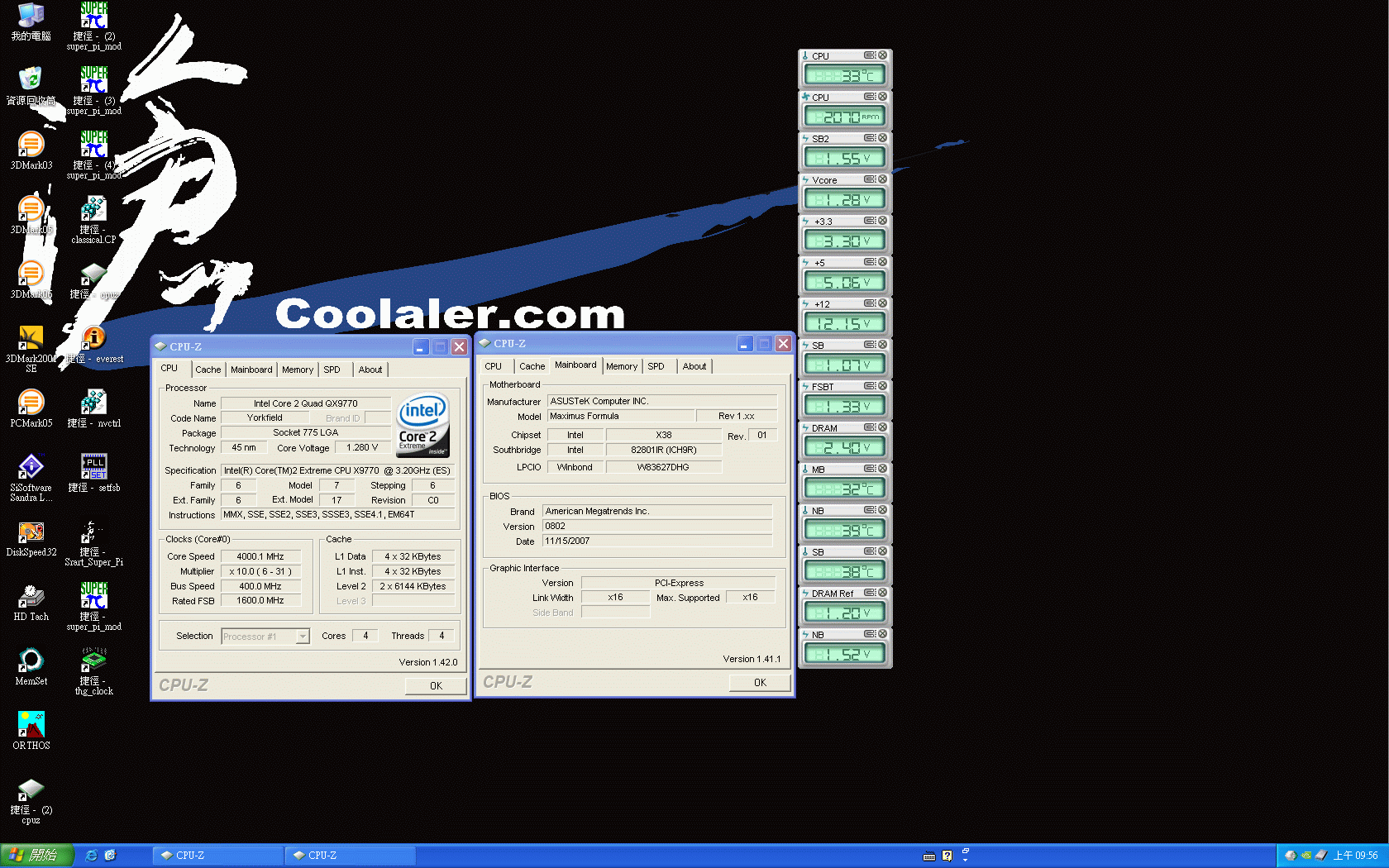Open the 3DMark03 desktop shortcut
This screenshot has width=1389, height=868.
click(31, 150)
